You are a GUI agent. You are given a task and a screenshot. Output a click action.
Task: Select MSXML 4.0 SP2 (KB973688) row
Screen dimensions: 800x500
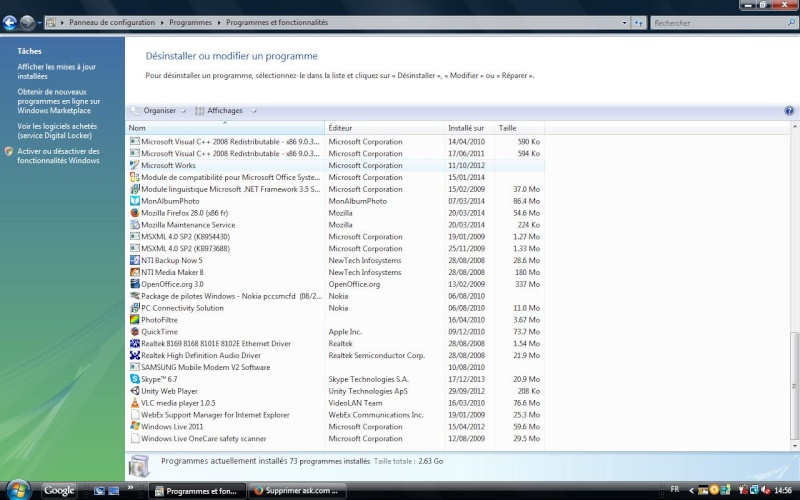[335, 248]
